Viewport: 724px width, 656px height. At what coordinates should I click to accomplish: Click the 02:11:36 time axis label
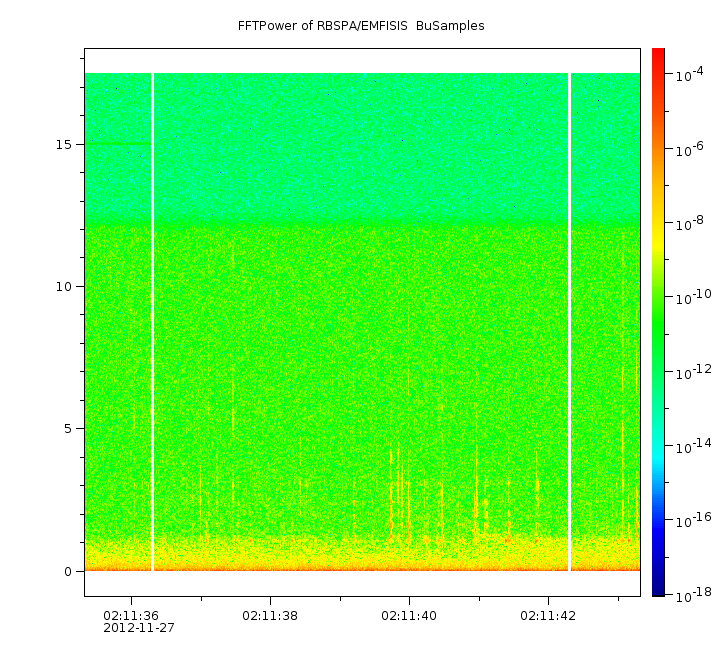pyautogui.click(x=131, y=616)
